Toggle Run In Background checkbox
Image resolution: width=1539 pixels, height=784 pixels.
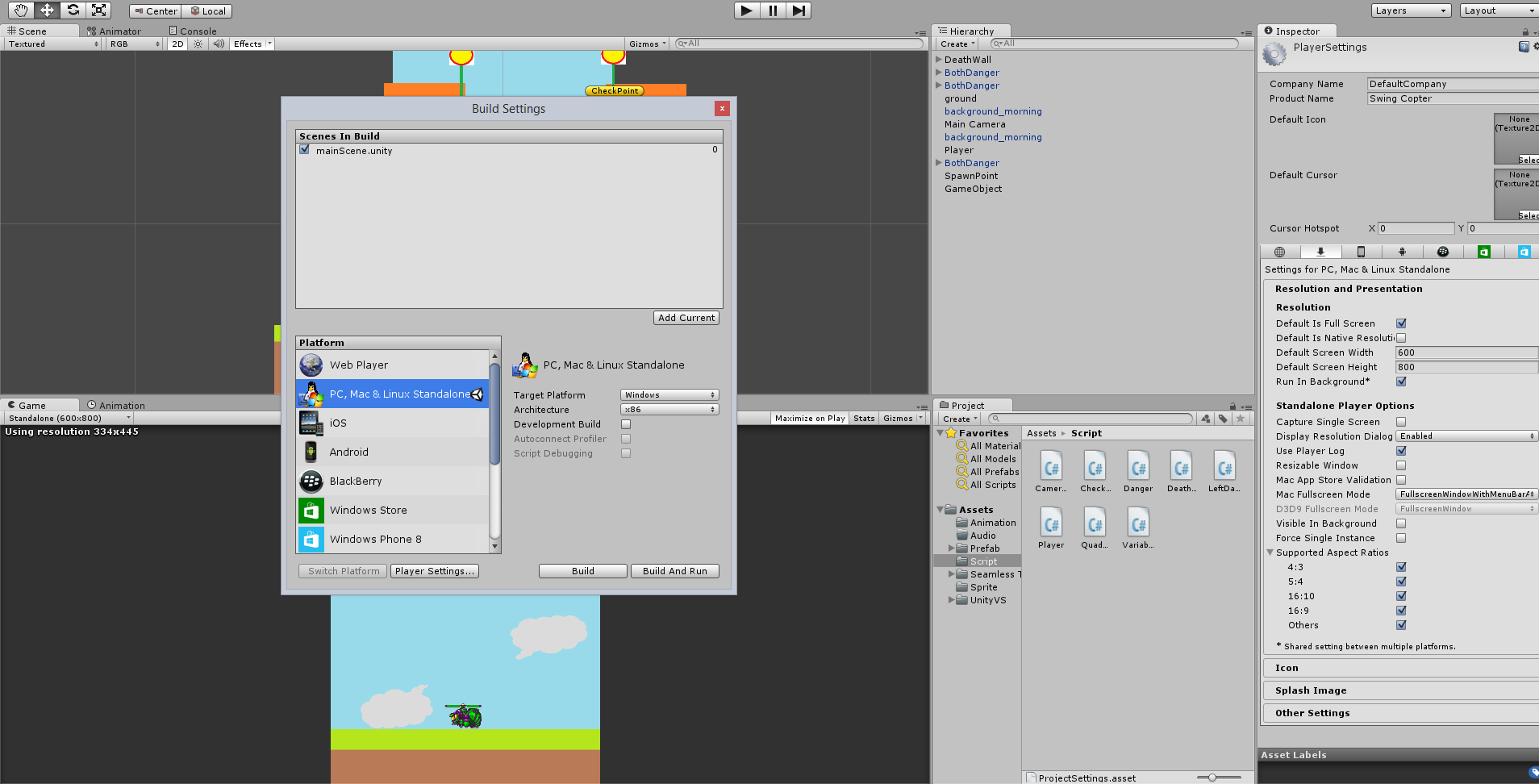click(x=1401, y=382)
